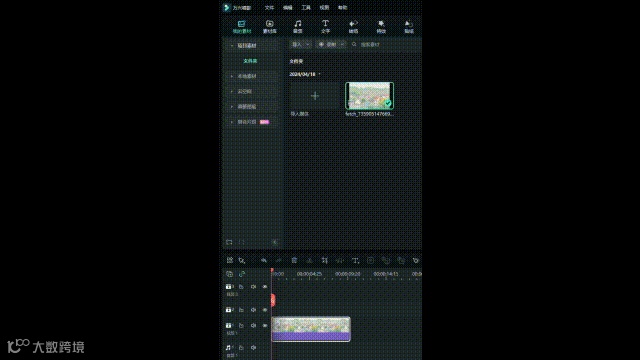
Task: Mute video track 1
Action: tap(253, 326)
